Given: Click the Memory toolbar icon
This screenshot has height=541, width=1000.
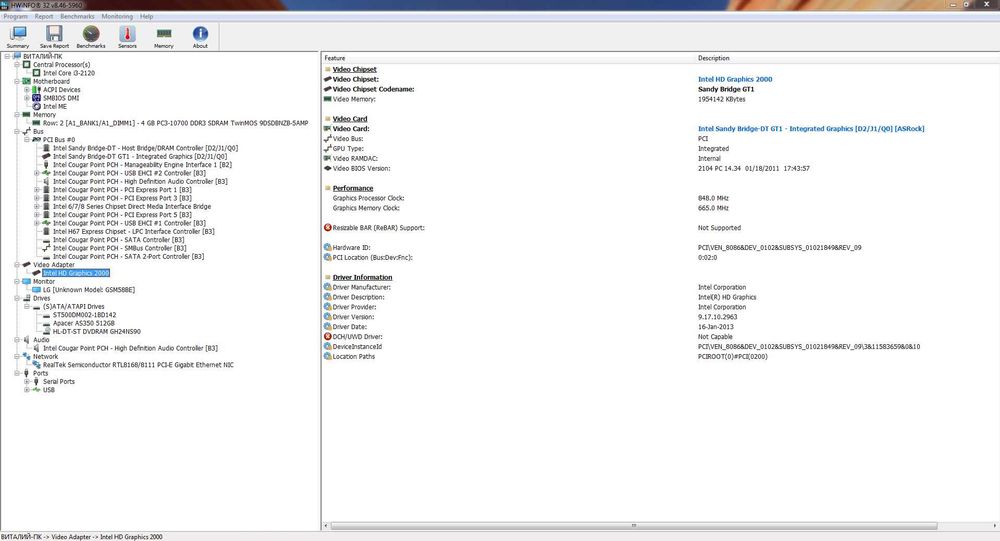Looking at the screenshot, I should pyautogui.click(x=163, y=37).
